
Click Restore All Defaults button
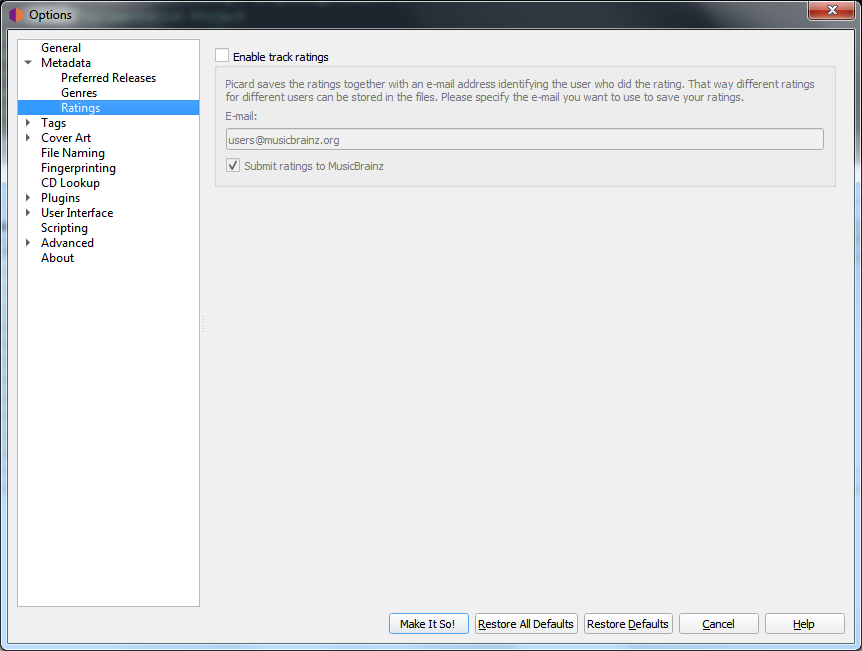point(526,624)
